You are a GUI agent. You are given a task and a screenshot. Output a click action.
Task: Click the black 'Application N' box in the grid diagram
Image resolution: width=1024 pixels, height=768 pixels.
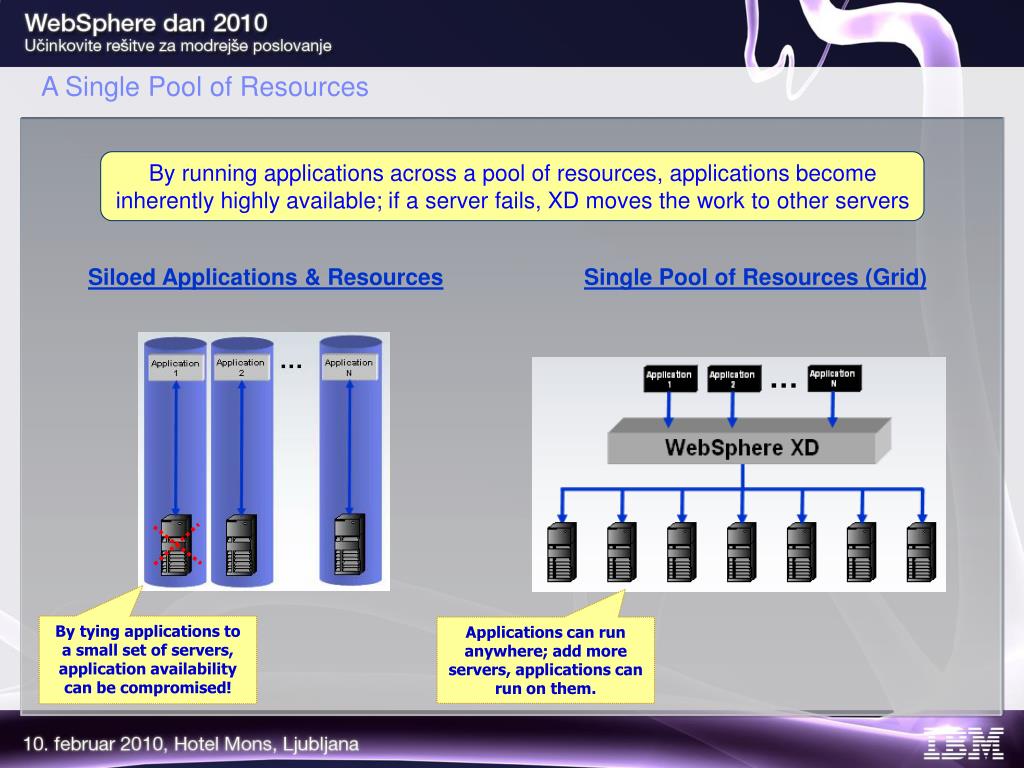coord(833,378)
